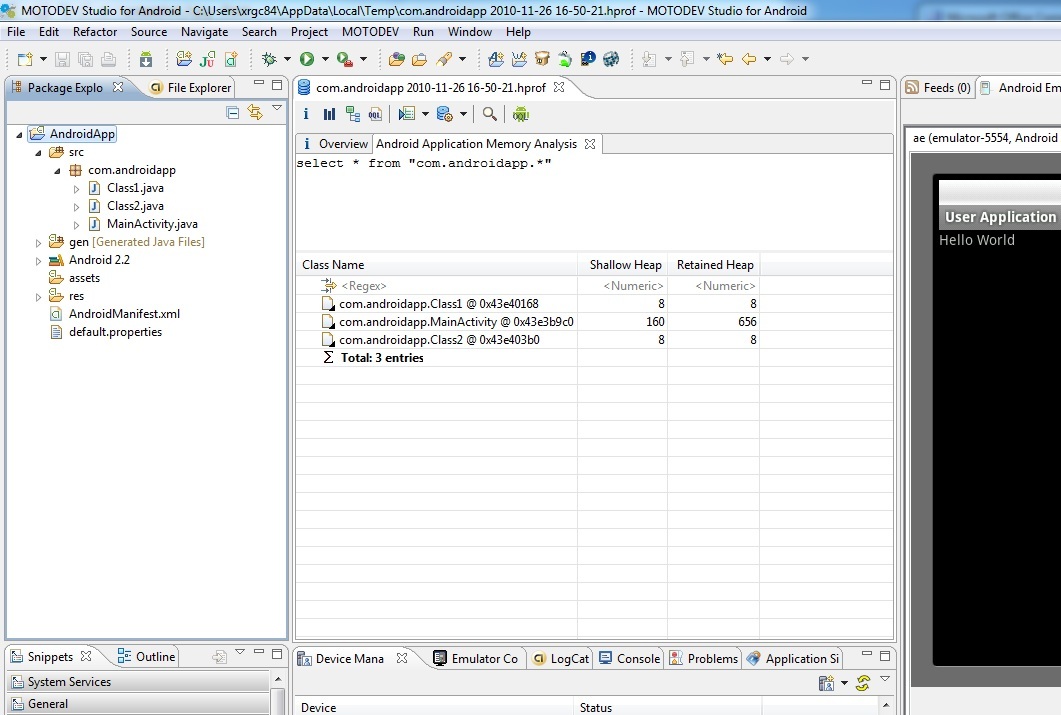Open the File menu
Viewport: 1061px width, 715px height.
pos(16,32)
